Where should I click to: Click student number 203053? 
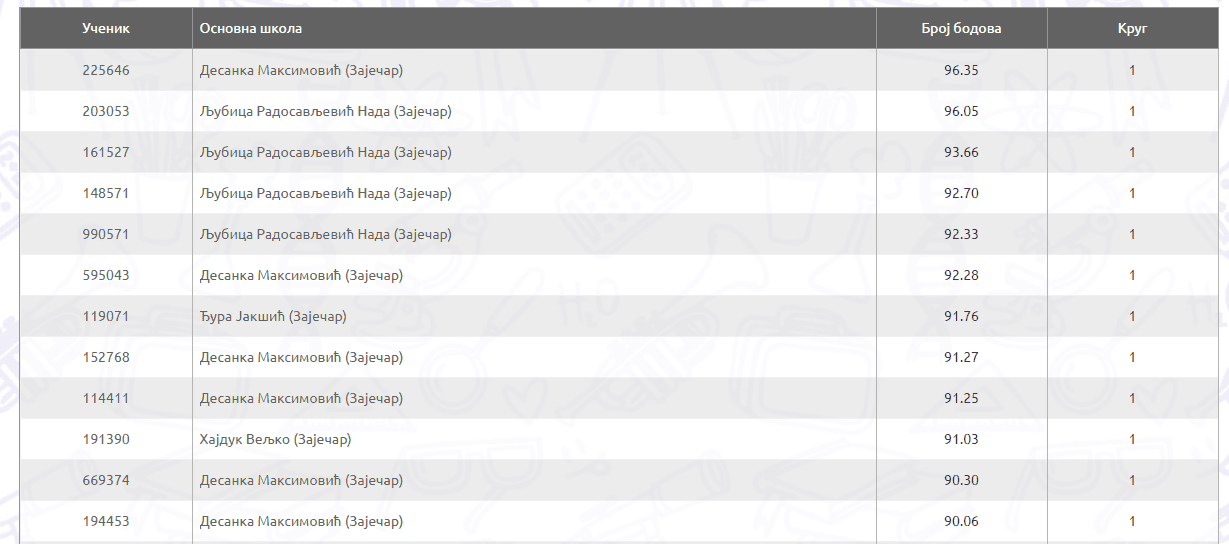[106, 111]
